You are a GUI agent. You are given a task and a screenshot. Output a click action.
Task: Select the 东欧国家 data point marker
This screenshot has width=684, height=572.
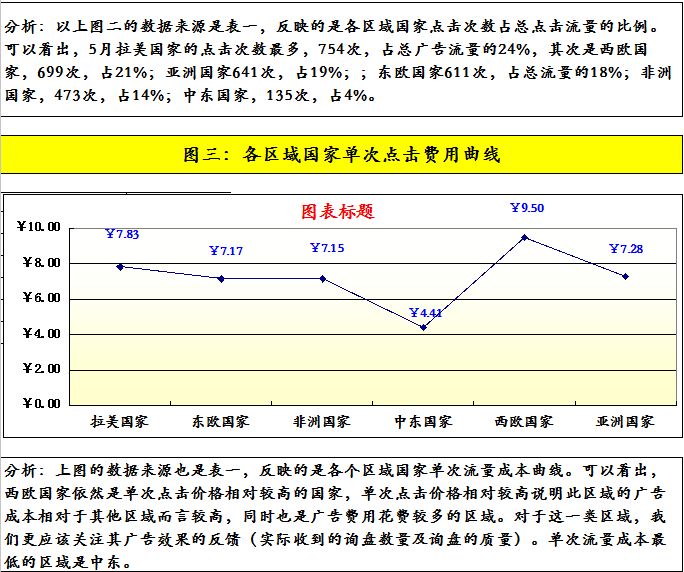tap(221, 278)
